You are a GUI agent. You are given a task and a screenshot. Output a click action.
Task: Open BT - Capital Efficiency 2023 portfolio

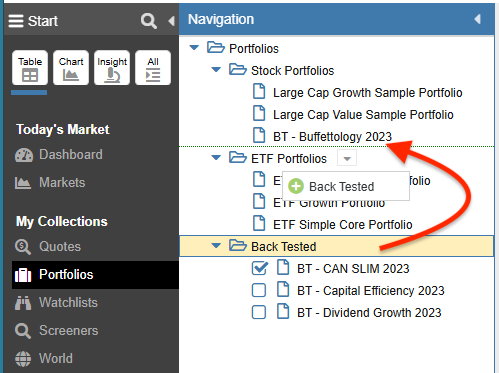point(371,291)
